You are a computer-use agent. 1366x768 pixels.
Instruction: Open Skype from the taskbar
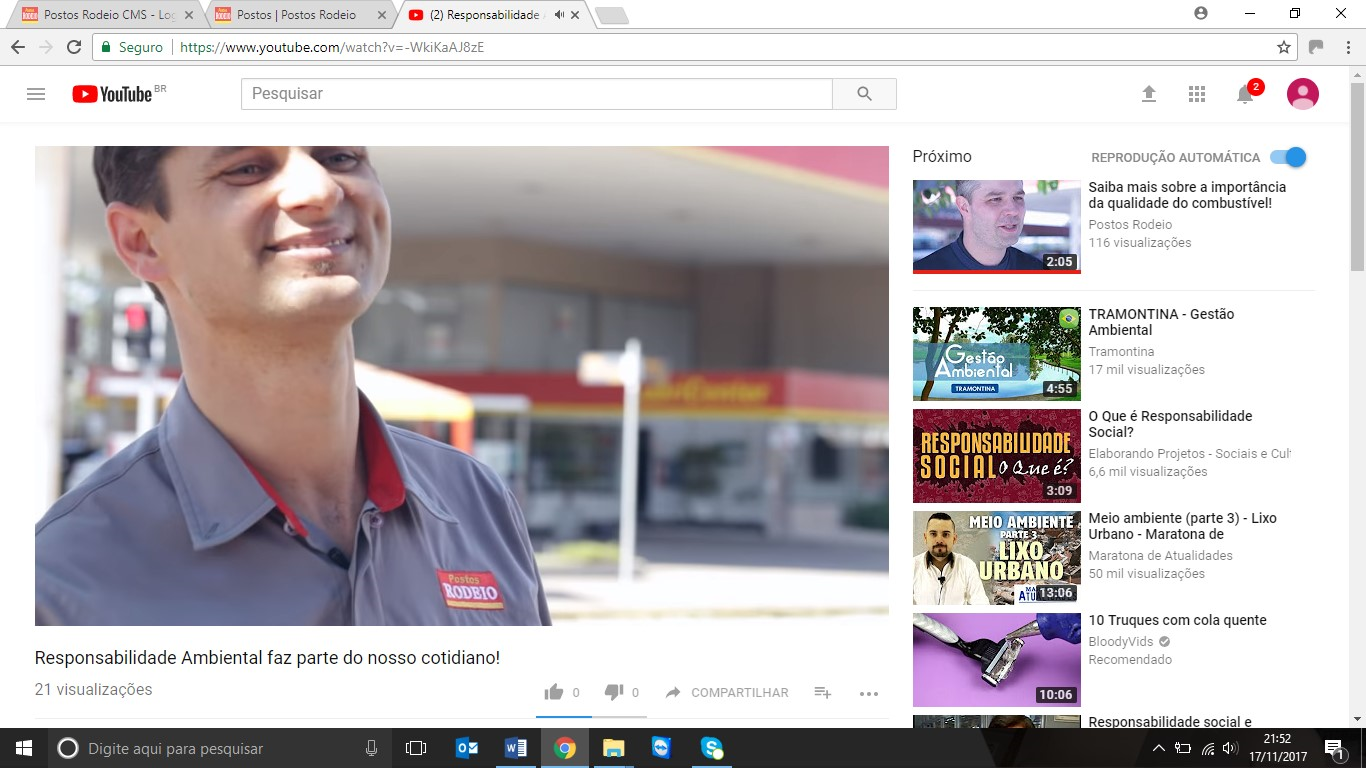(x=711, y=748)
